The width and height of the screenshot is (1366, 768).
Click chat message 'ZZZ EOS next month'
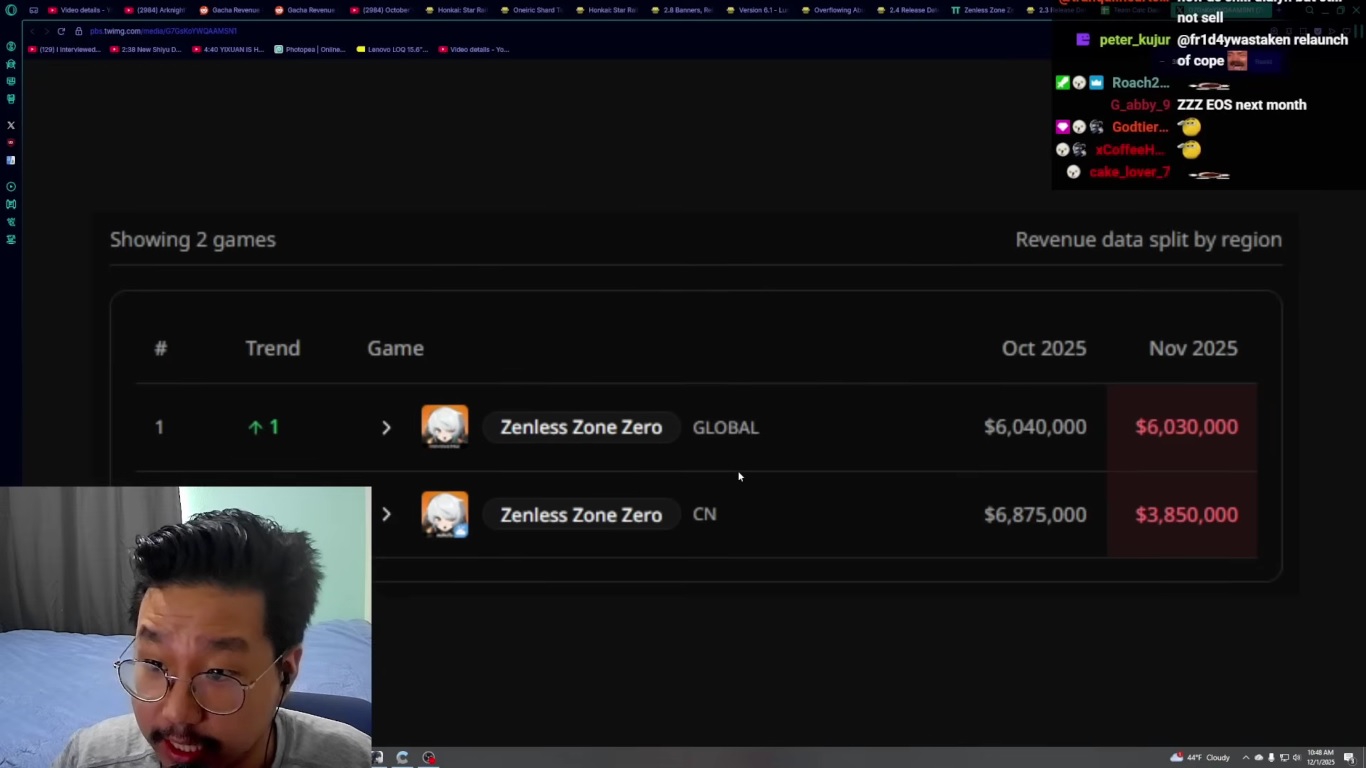pyautogui.click(x=1241, y=105)
